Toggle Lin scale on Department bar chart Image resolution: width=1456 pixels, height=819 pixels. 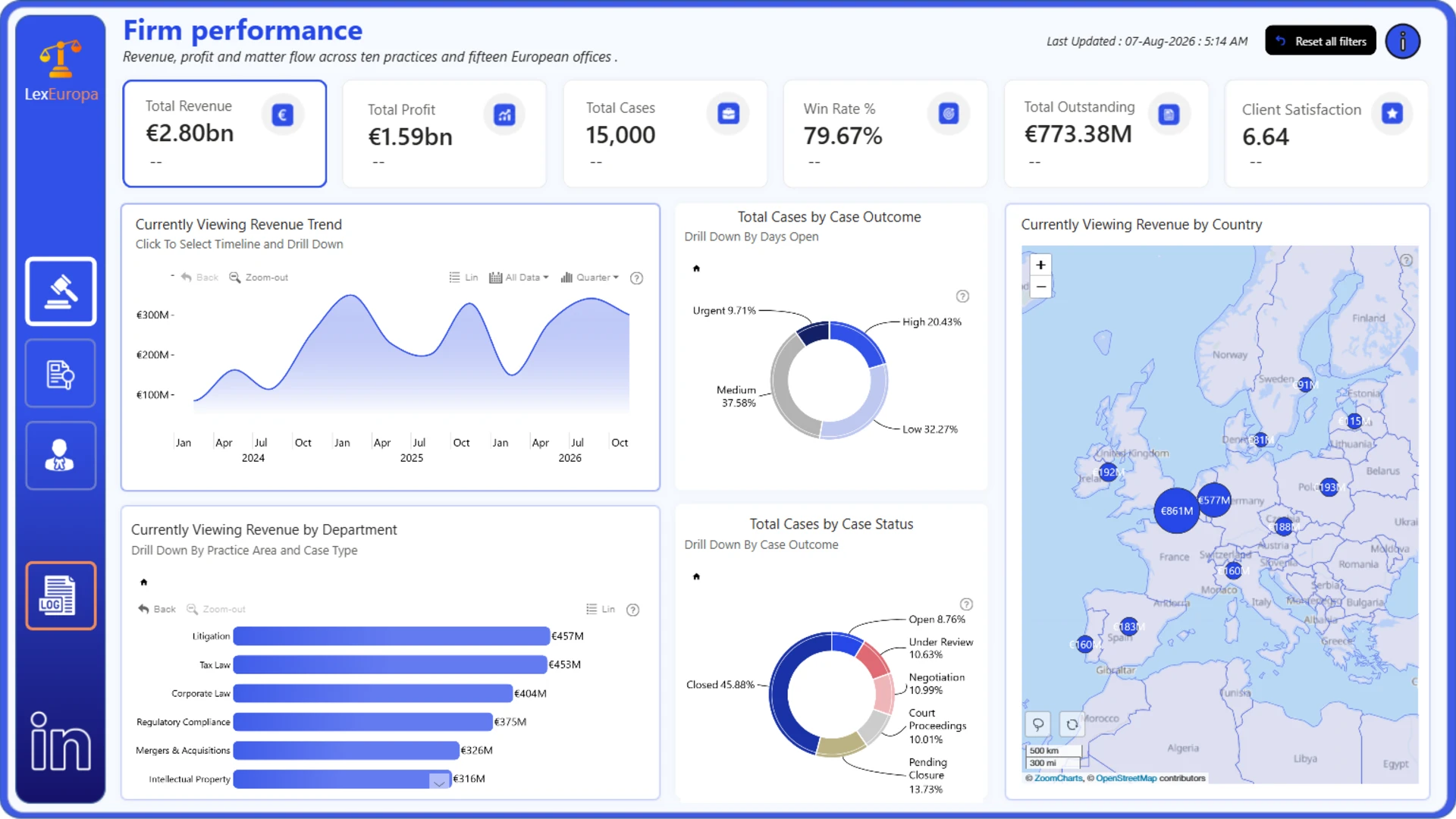(601, 609)
